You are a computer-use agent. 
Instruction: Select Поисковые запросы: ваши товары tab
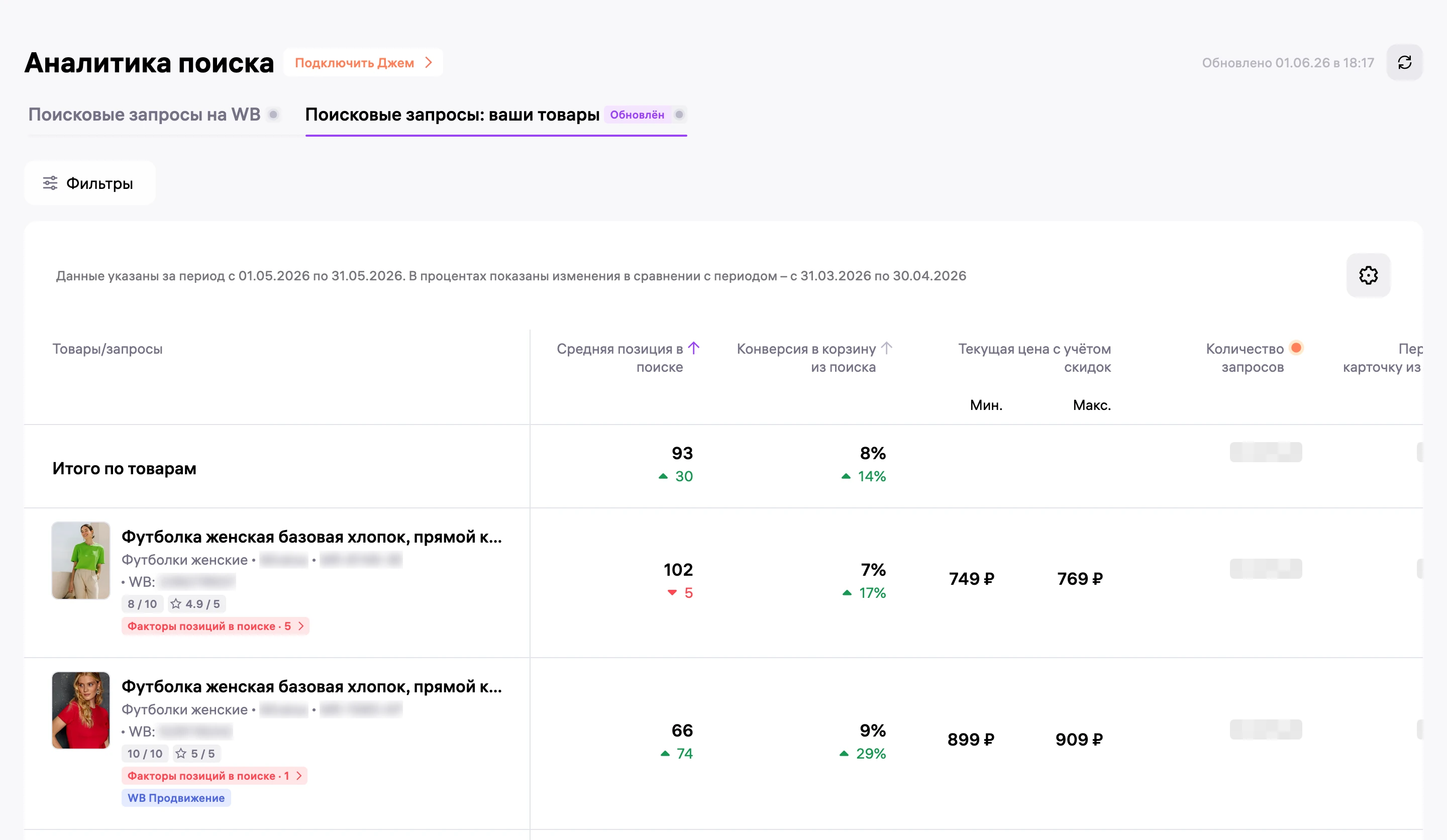[452, 114]
